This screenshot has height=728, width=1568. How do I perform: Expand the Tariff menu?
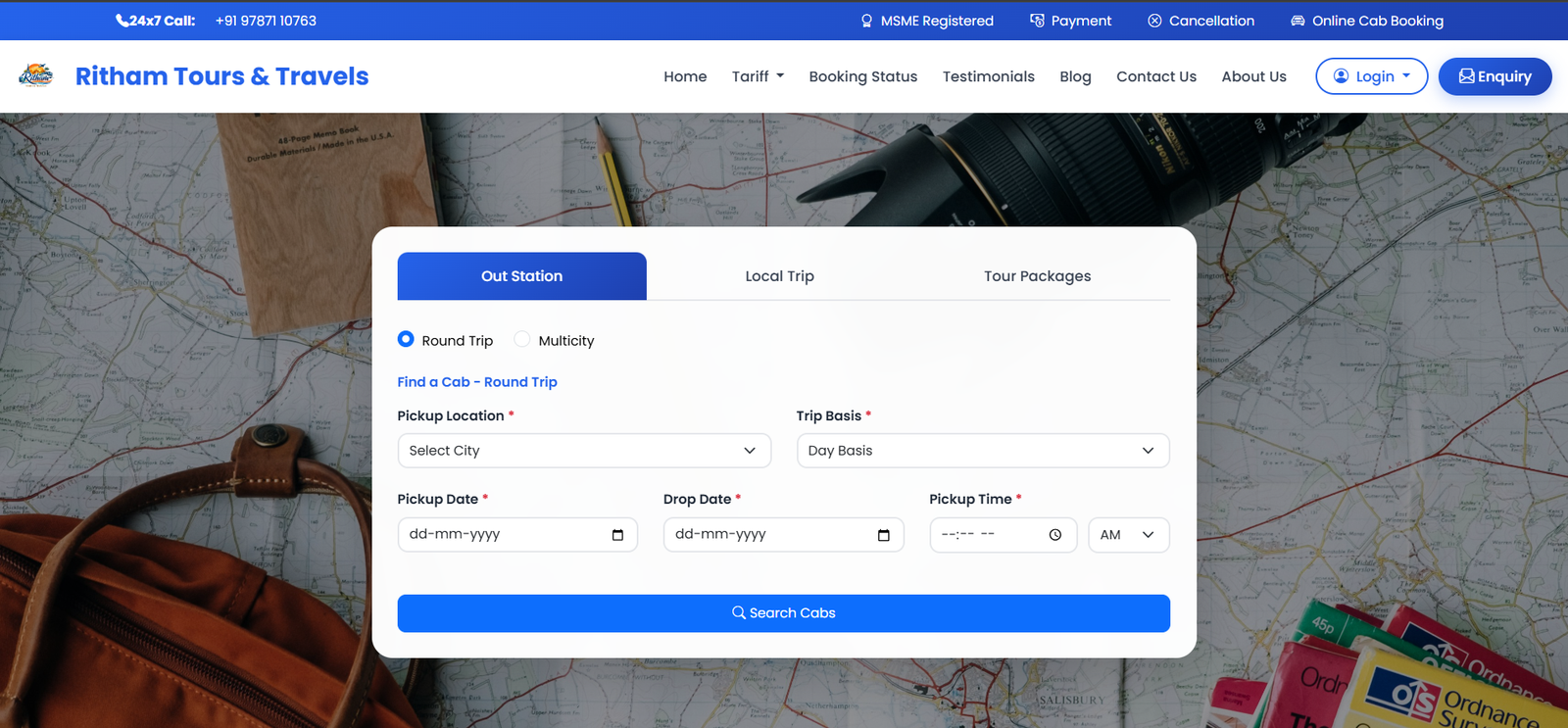[758, 76]
